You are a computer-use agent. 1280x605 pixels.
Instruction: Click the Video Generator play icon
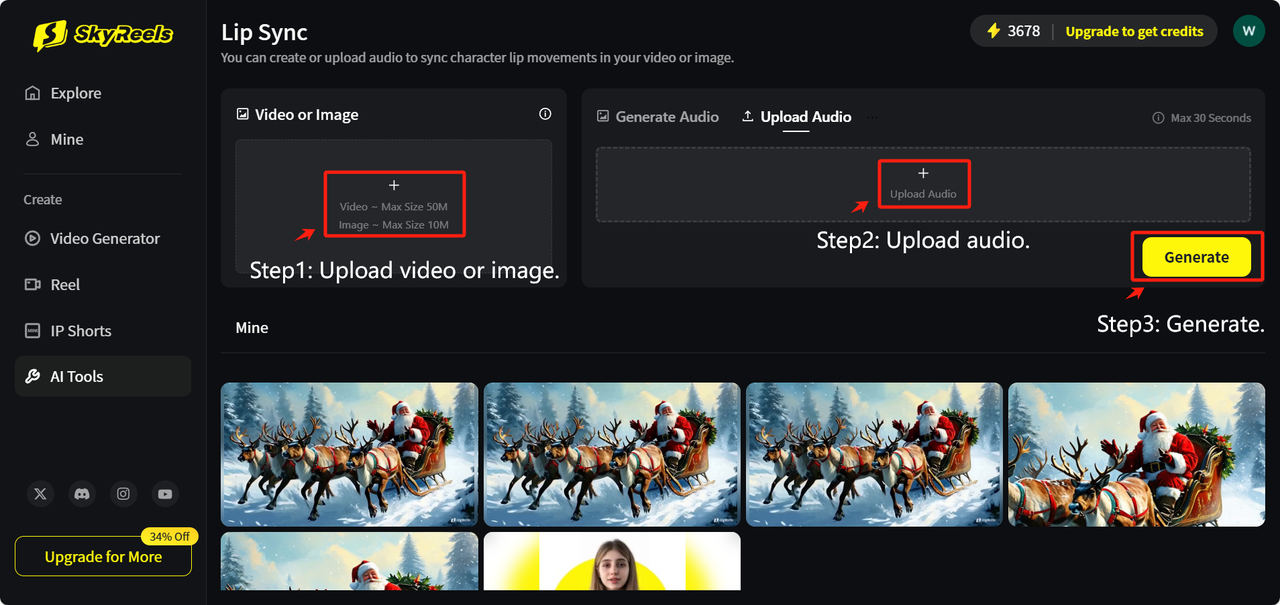pos(33,238)
